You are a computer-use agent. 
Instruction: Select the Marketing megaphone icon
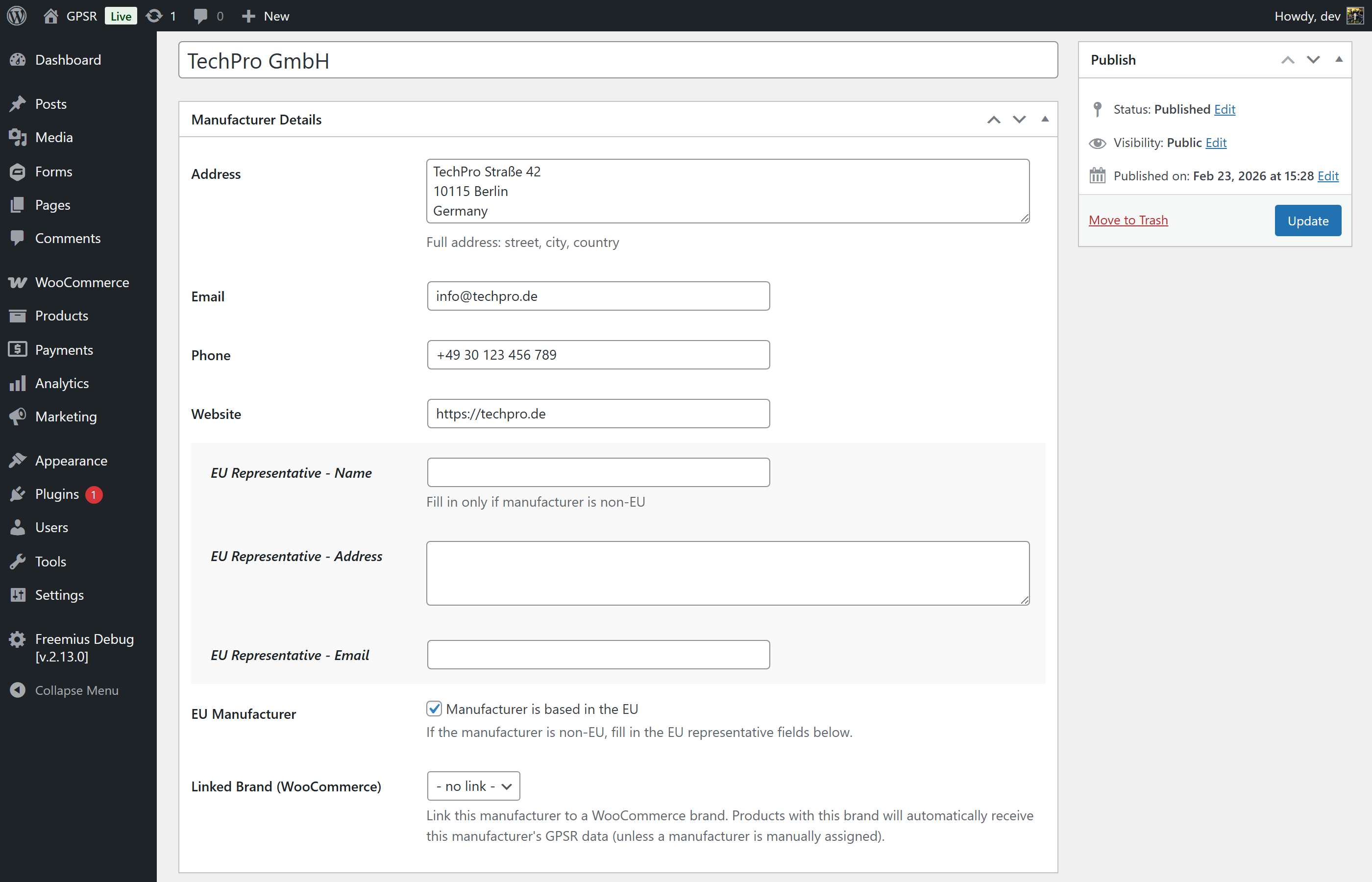point(18,416)
